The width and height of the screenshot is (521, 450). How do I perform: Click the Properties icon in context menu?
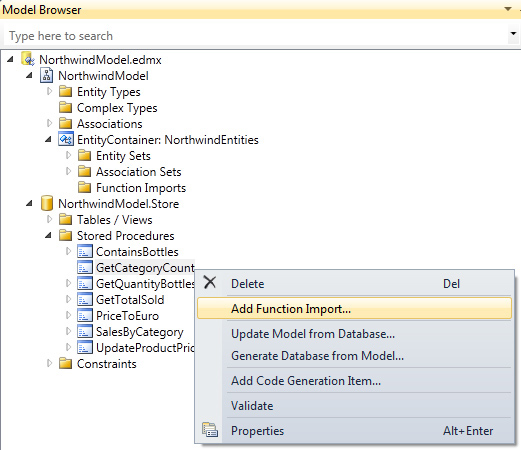(x=210, y=430)
